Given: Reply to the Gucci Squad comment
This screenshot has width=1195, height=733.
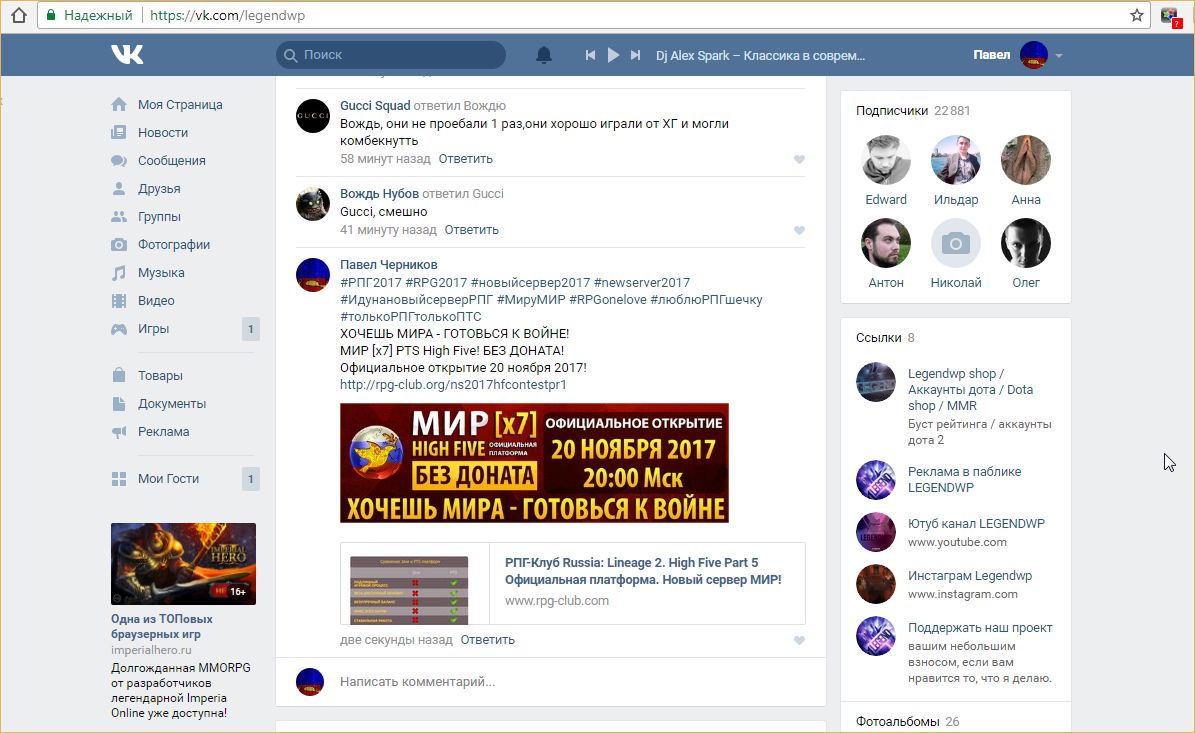Looking at the screenshot, I should coord(466,158).
